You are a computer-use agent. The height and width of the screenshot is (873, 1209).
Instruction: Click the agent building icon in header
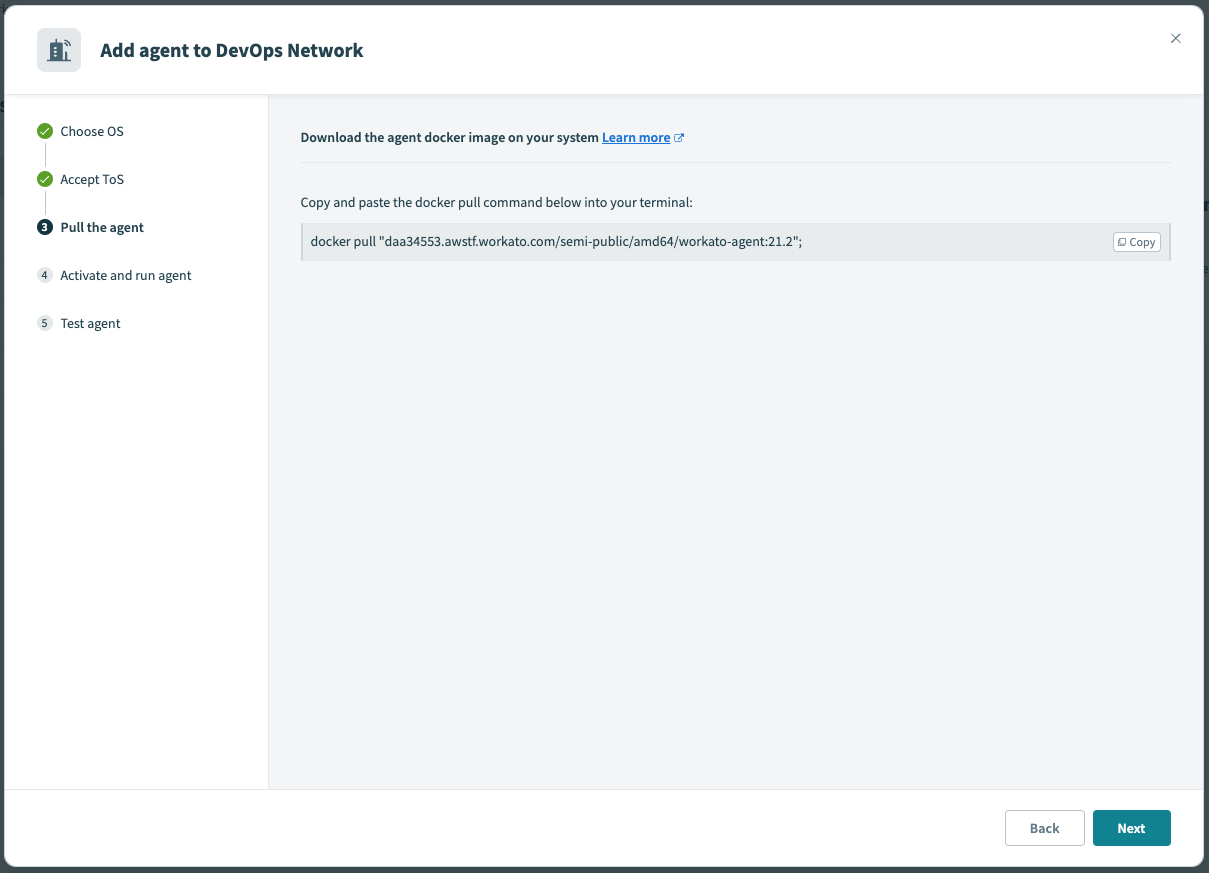coord(59,50)
